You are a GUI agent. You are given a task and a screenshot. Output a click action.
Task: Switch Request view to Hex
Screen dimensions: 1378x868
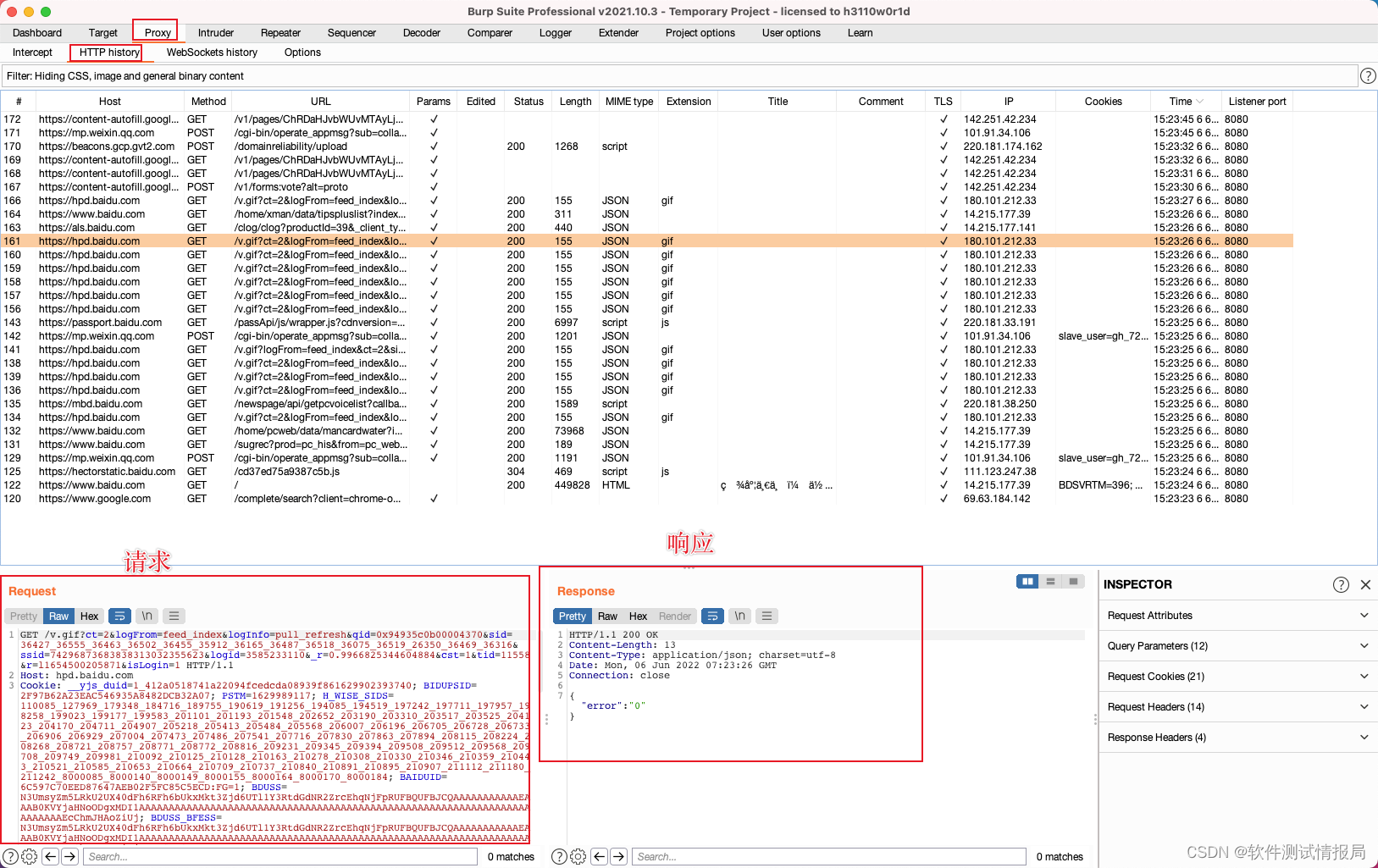click(90, 616)
